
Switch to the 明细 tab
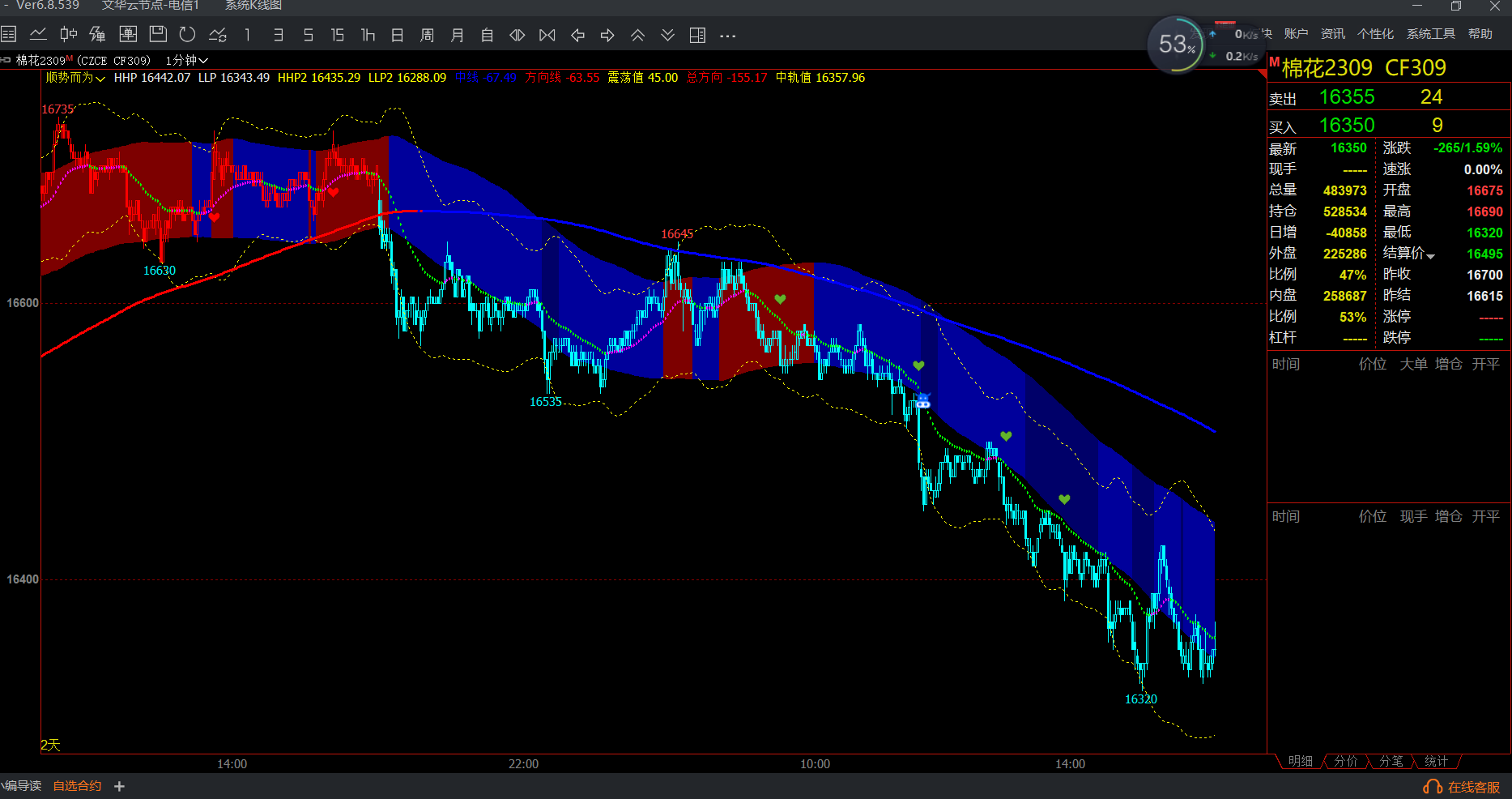1301,761
